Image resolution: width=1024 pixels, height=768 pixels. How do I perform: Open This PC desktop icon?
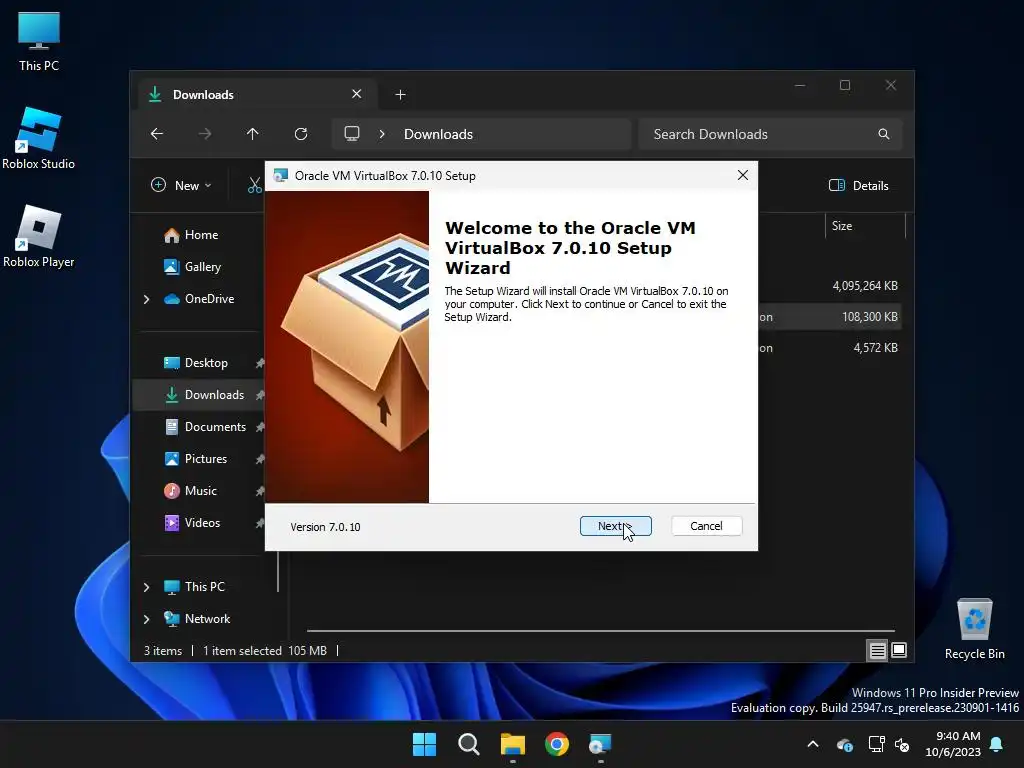[39, 41]
